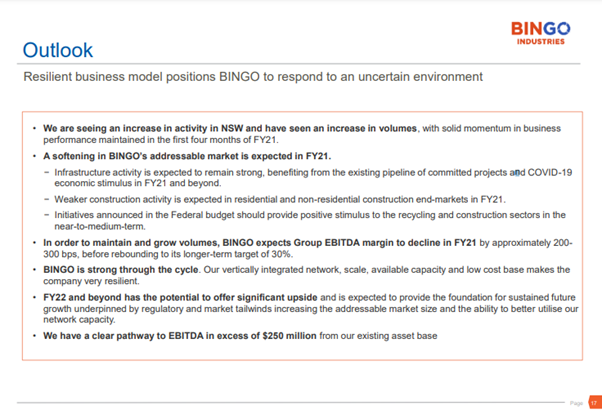Click the 'near-to-medium-term.' text
602x410 pixels.
pos(100,226)
